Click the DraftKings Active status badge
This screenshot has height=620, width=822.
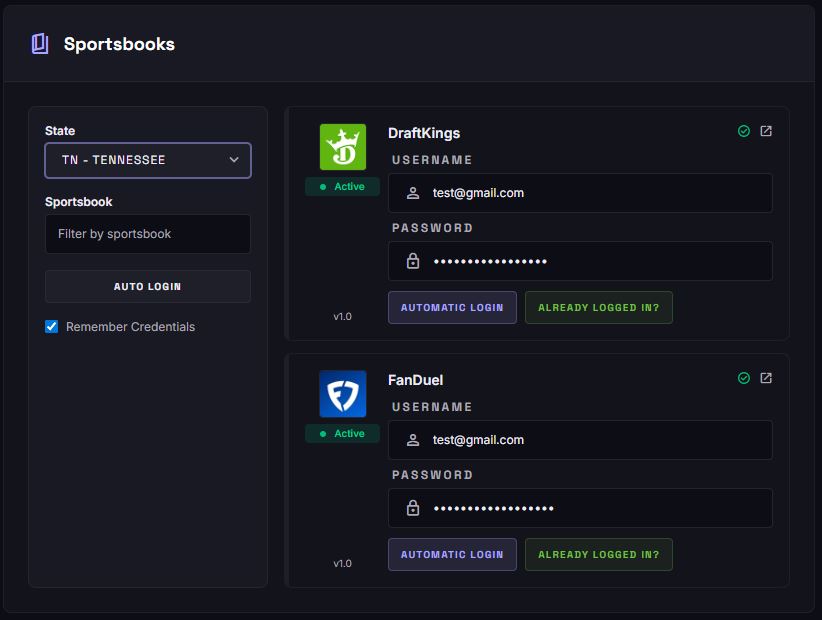coord(342,187)
